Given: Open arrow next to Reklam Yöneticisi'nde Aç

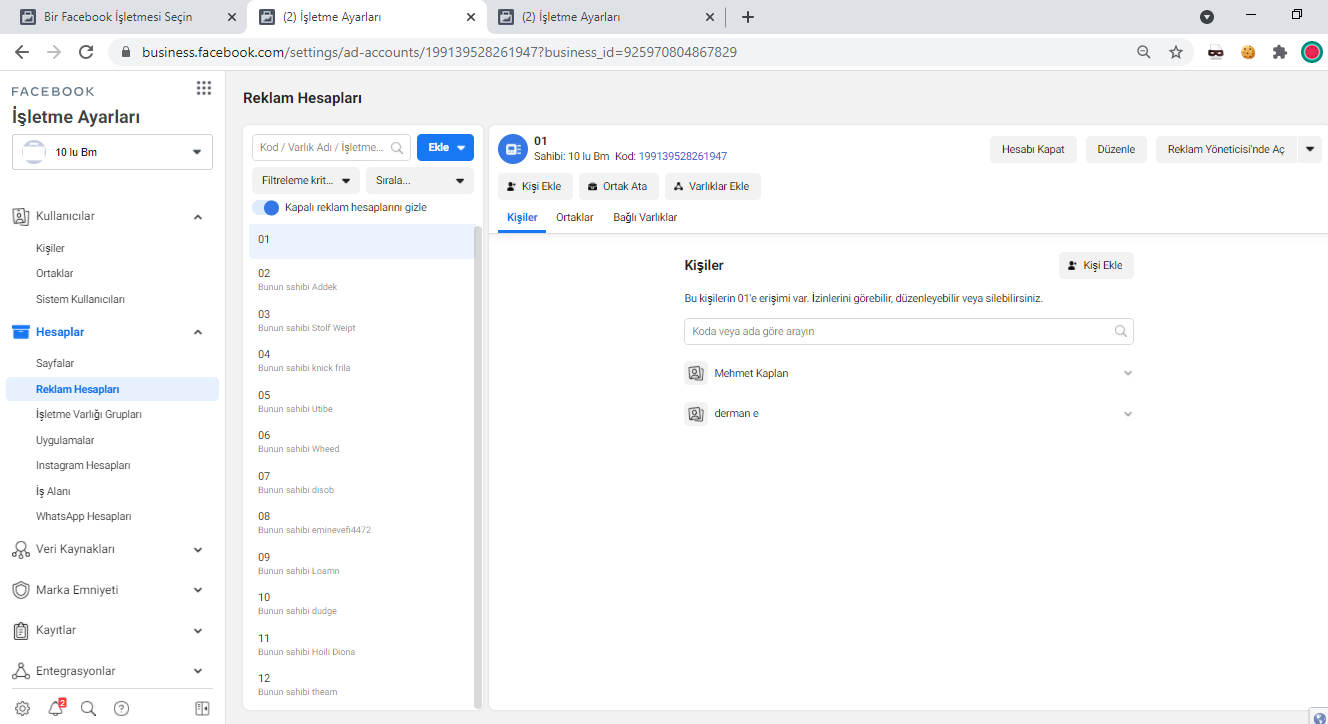Looking at the screenshot, I should (1310, 149).
